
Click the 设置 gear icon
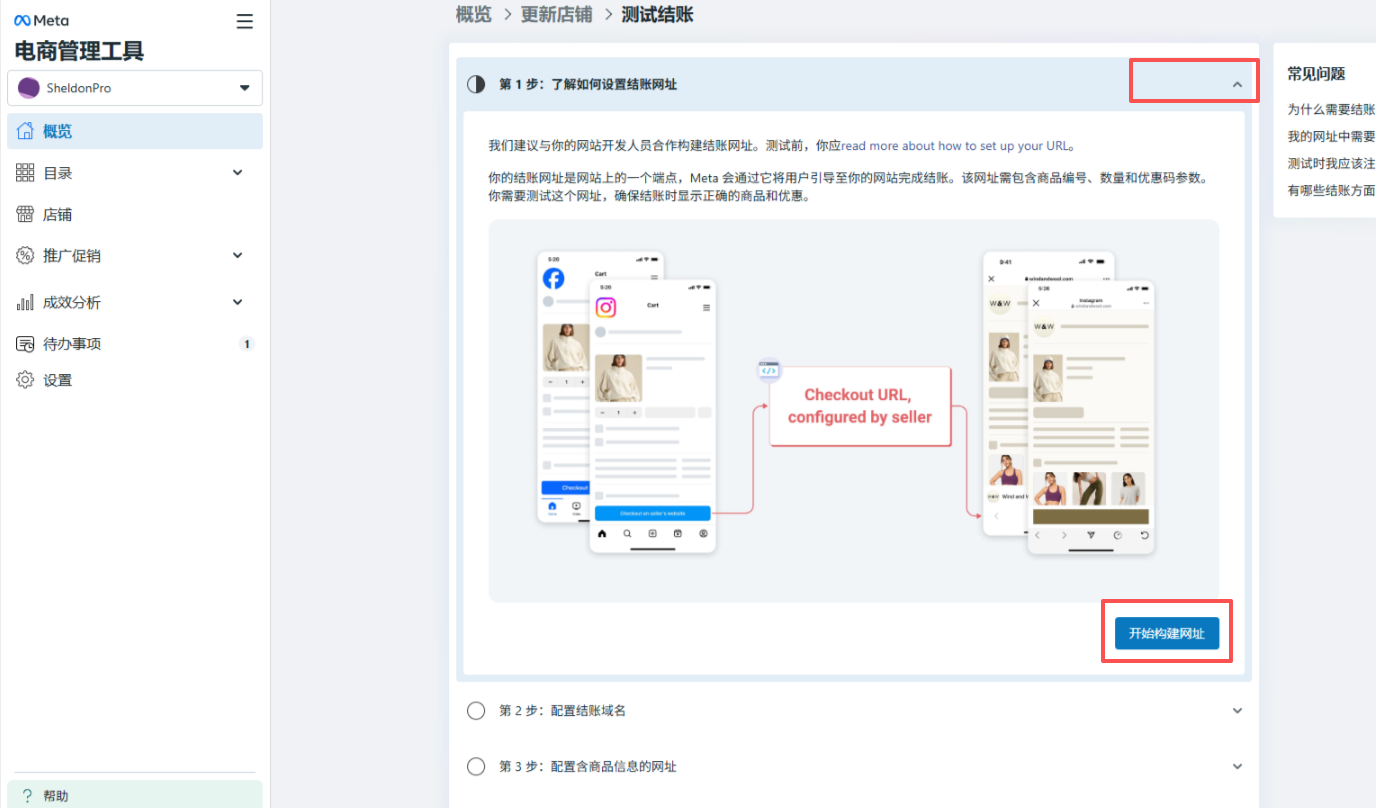25,380
